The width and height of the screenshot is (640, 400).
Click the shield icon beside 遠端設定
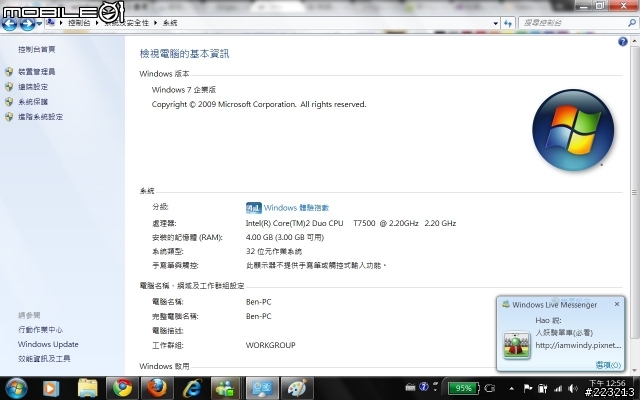click(x=9, y=87)
